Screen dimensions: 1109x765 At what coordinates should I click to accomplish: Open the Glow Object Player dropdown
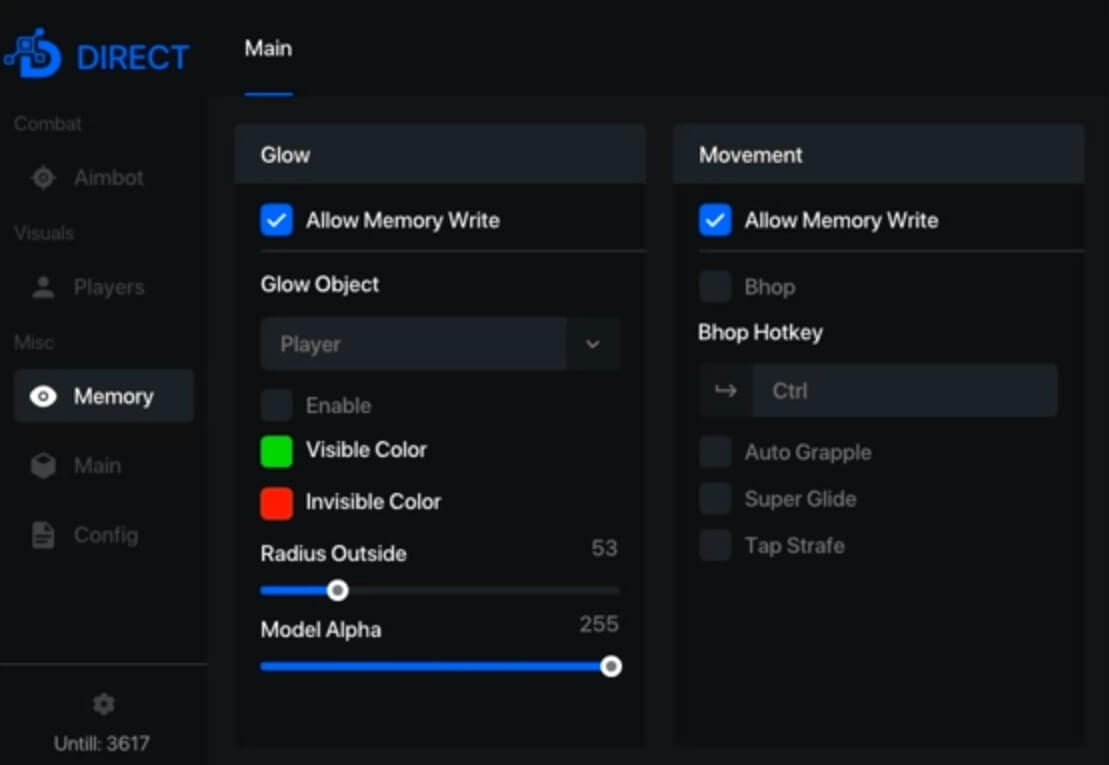413,345
